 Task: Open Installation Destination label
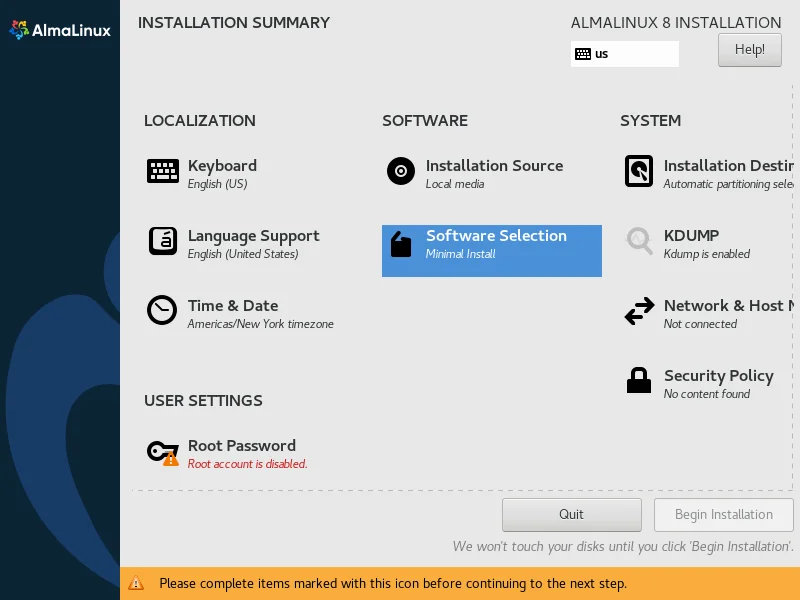tap(729, 165)
